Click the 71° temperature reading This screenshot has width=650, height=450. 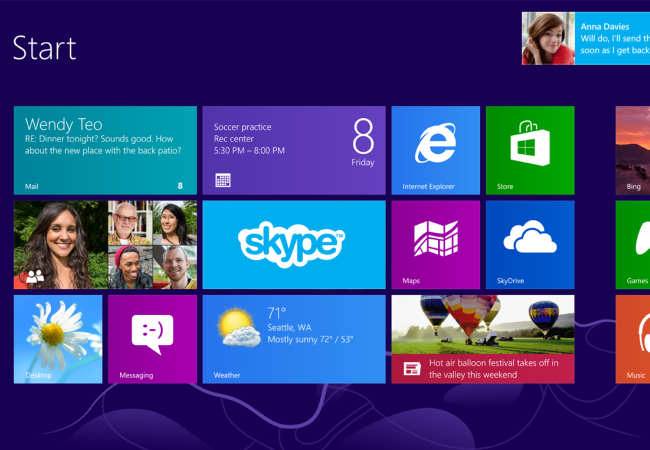pyautogui.click(x=277, y=312)
